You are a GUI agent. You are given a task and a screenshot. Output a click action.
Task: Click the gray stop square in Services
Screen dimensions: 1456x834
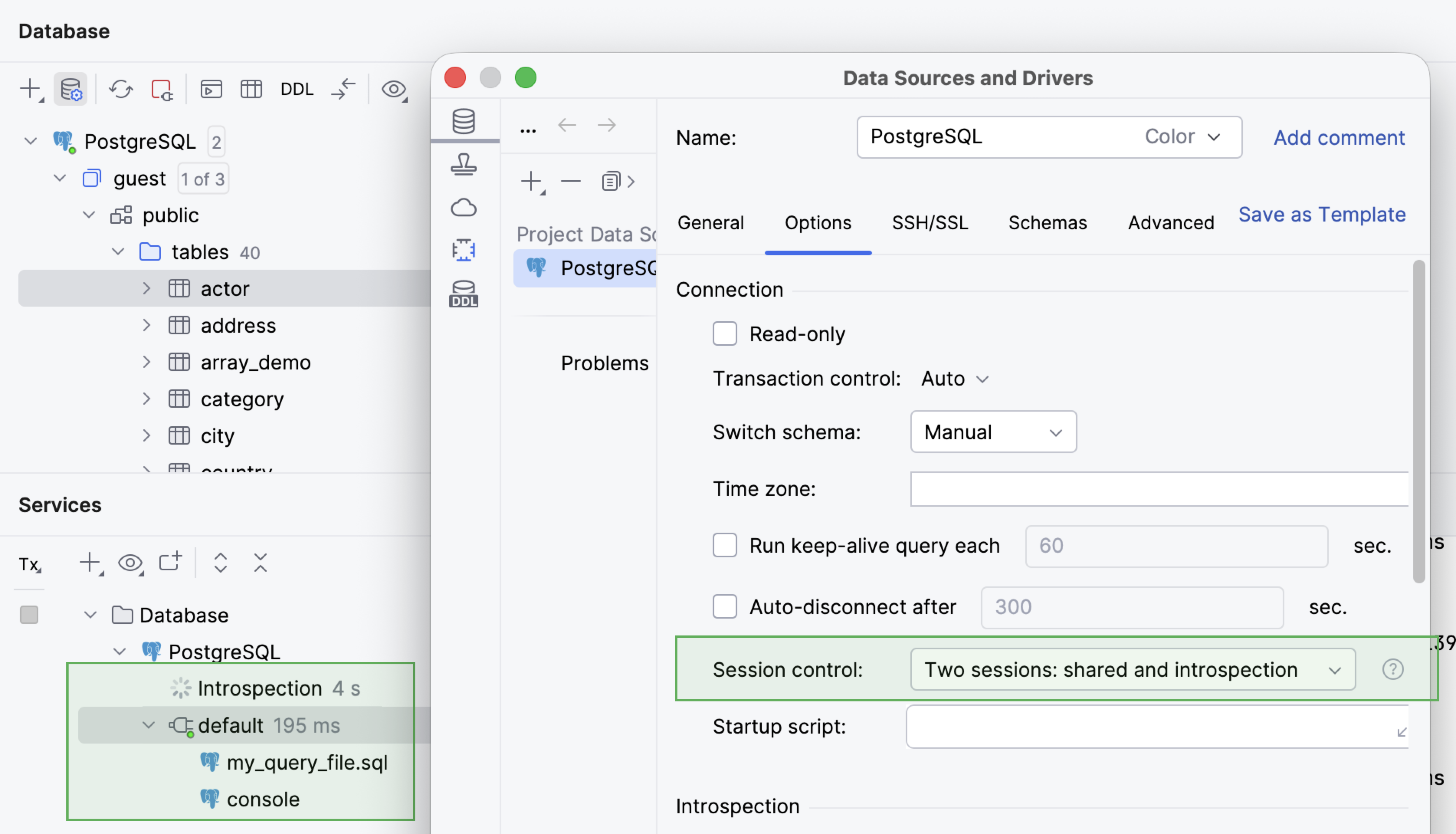click(29, 615)
